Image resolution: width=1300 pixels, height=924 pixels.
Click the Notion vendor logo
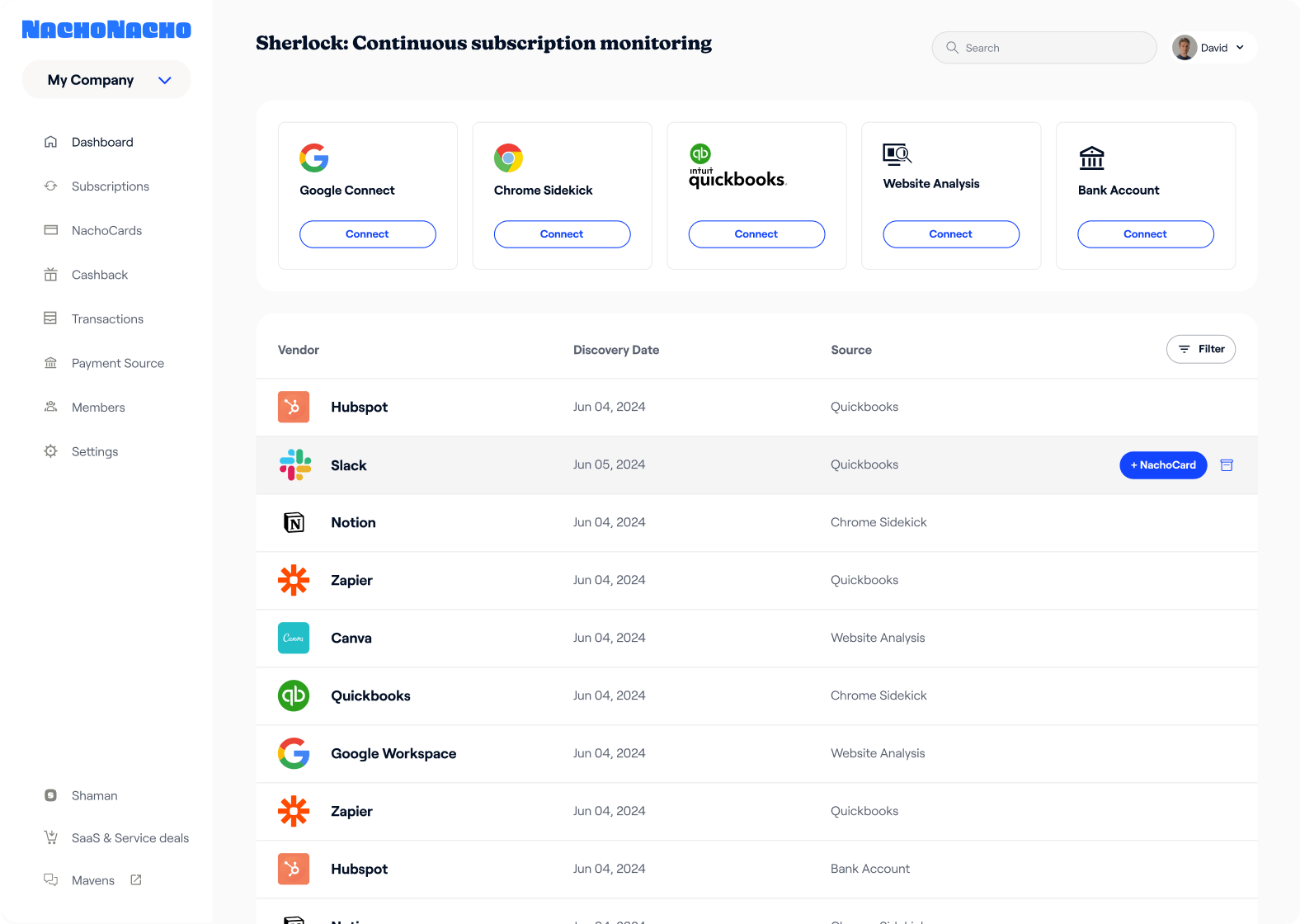[x=294, y=522]
